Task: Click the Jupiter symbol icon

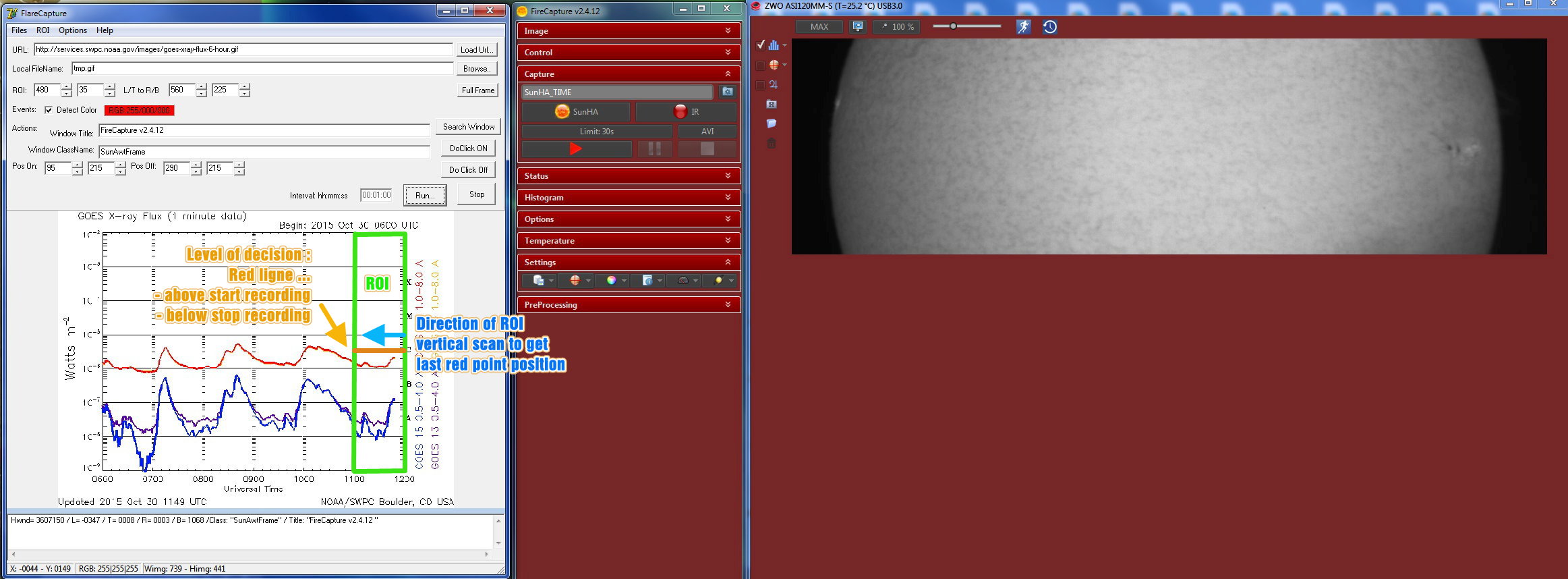Action: [x=773, y=84]
